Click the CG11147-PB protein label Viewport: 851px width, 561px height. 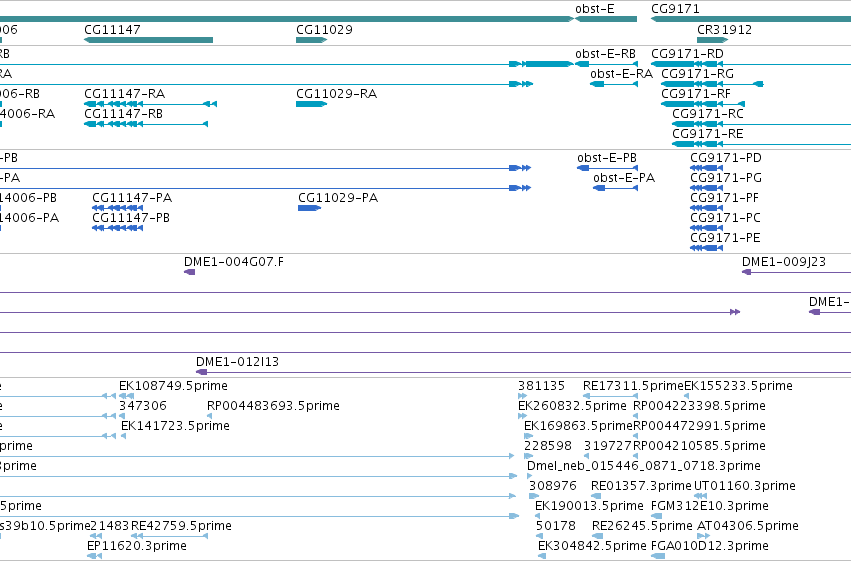(131, 218)
